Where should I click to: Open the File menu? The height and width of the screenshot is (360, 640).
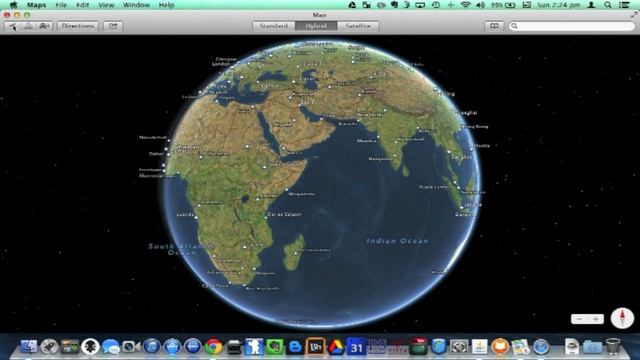[61, 5]
